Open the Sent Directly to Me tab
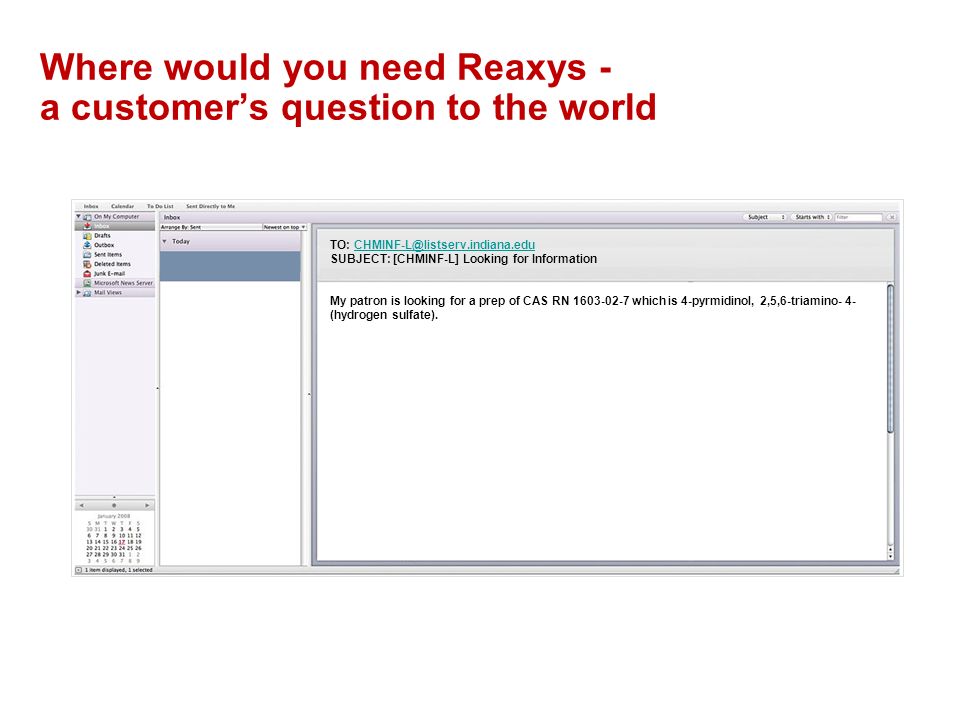 point(211,206)
